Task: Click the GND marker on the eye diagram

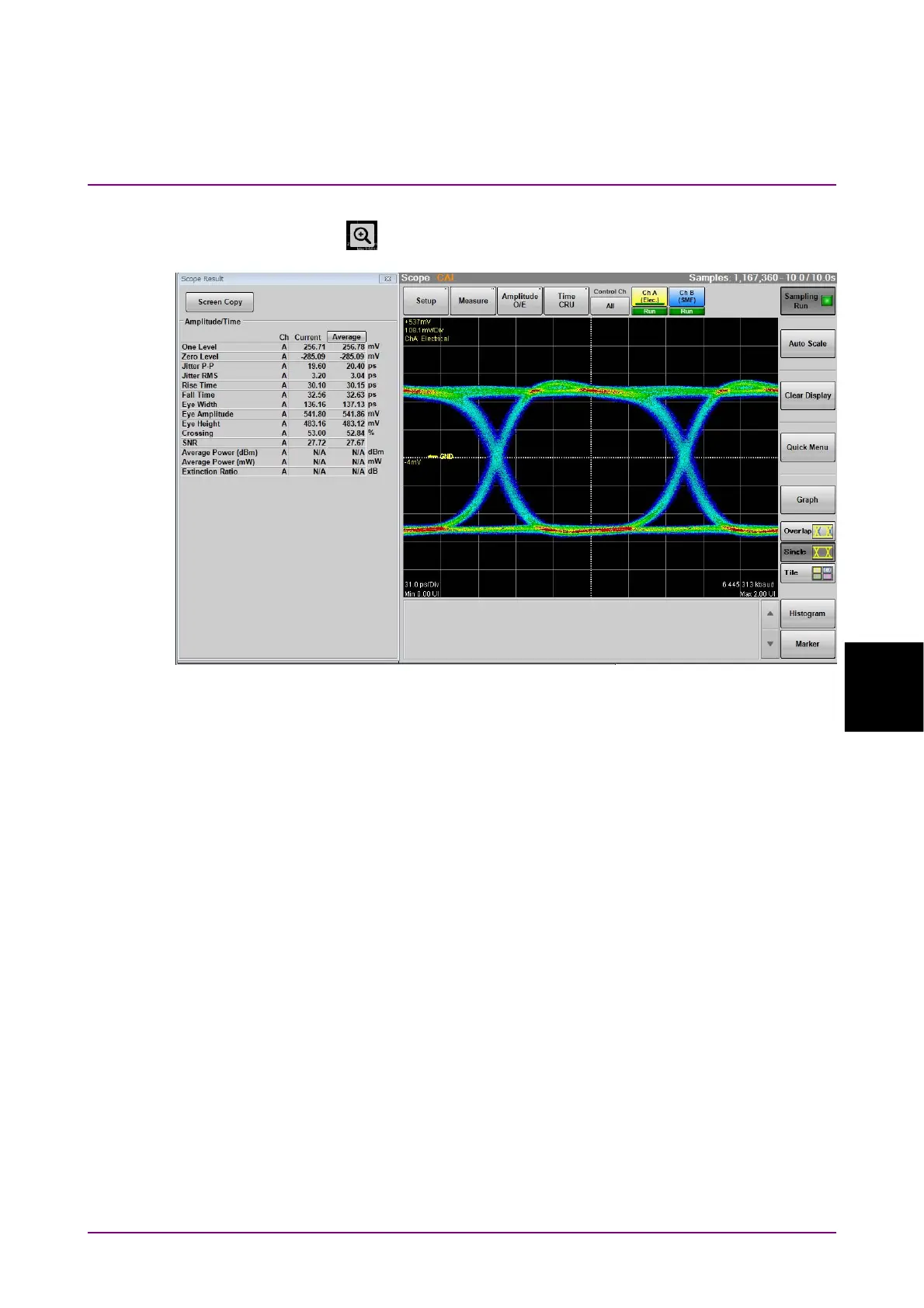Action: pos(441,457)
